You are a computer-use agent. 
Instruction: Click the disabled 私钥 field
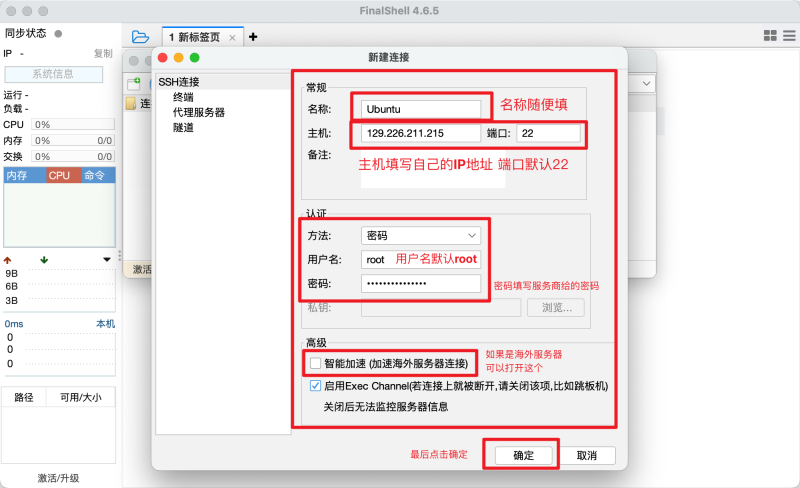coord(441,307)
